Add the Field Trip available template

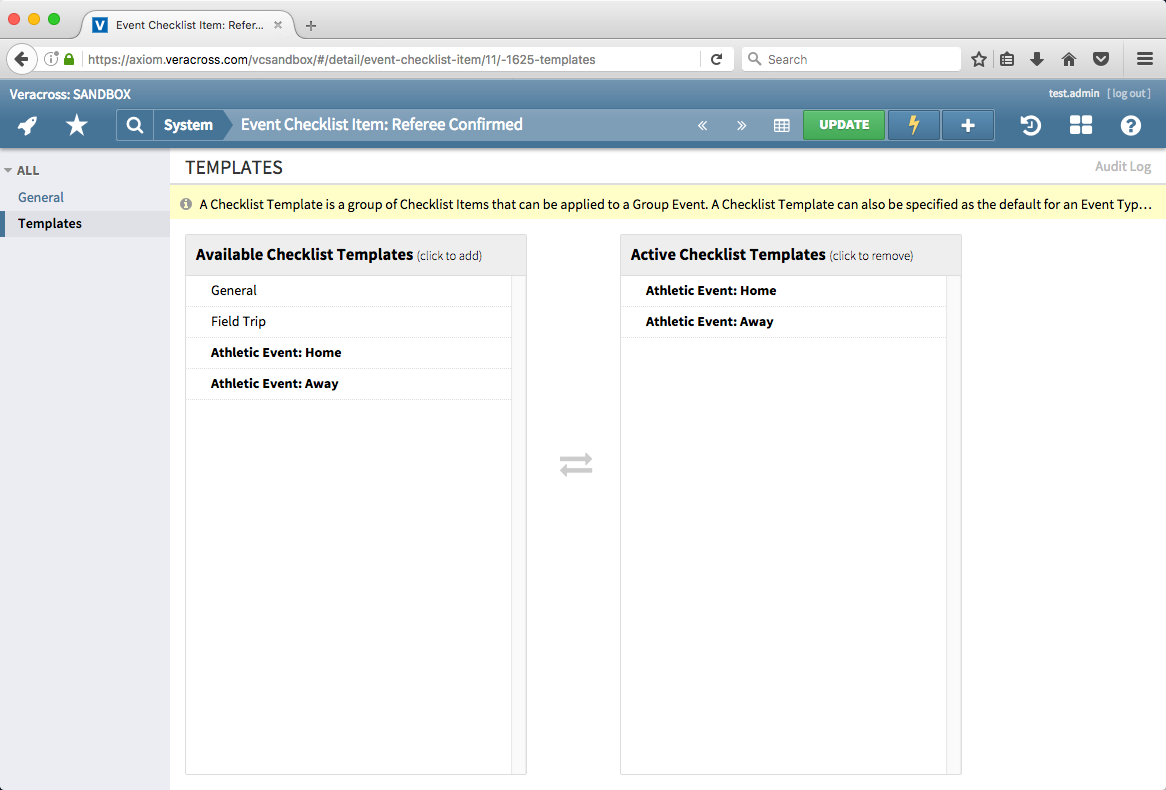(348, 322)
